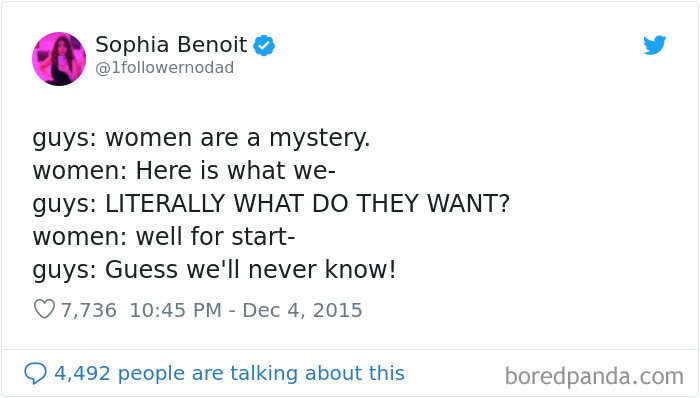Click the 7,736 likes count
Screen dimensions: 700x398
click(x=88, y=310)
